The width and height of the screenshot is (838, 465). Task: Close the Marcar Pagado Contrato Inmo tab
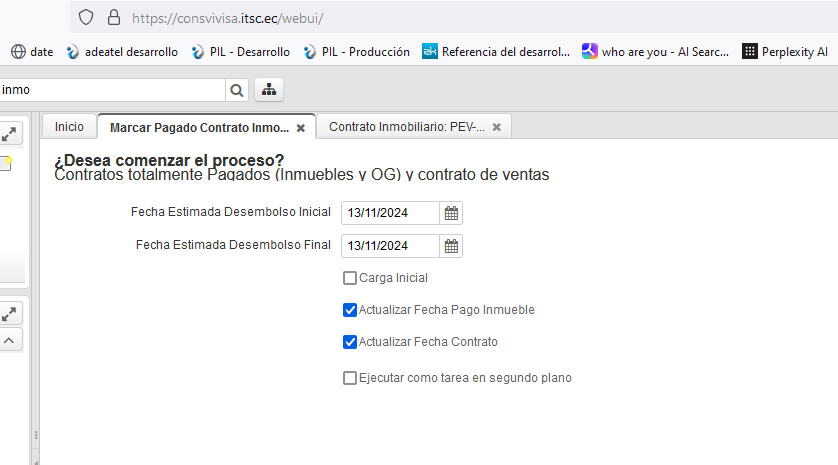301,128
